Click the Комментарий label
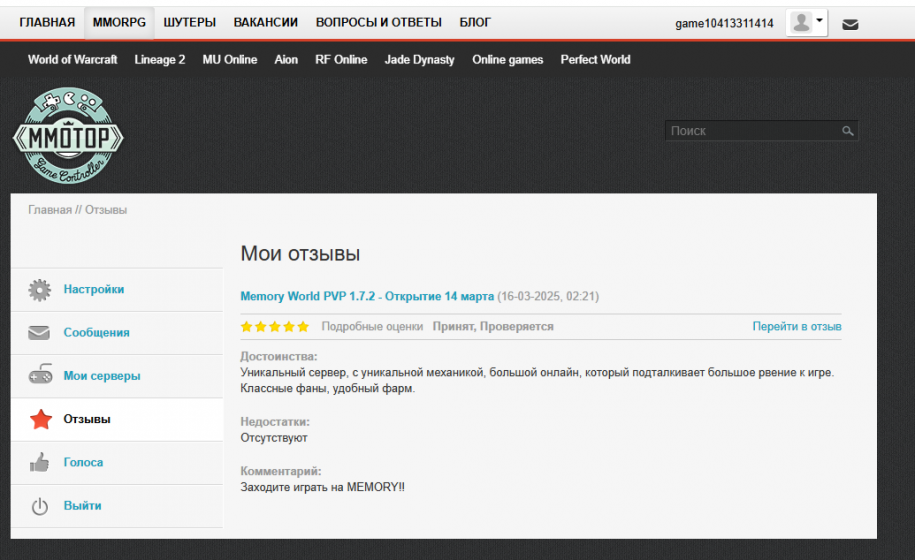 [281, 471]
